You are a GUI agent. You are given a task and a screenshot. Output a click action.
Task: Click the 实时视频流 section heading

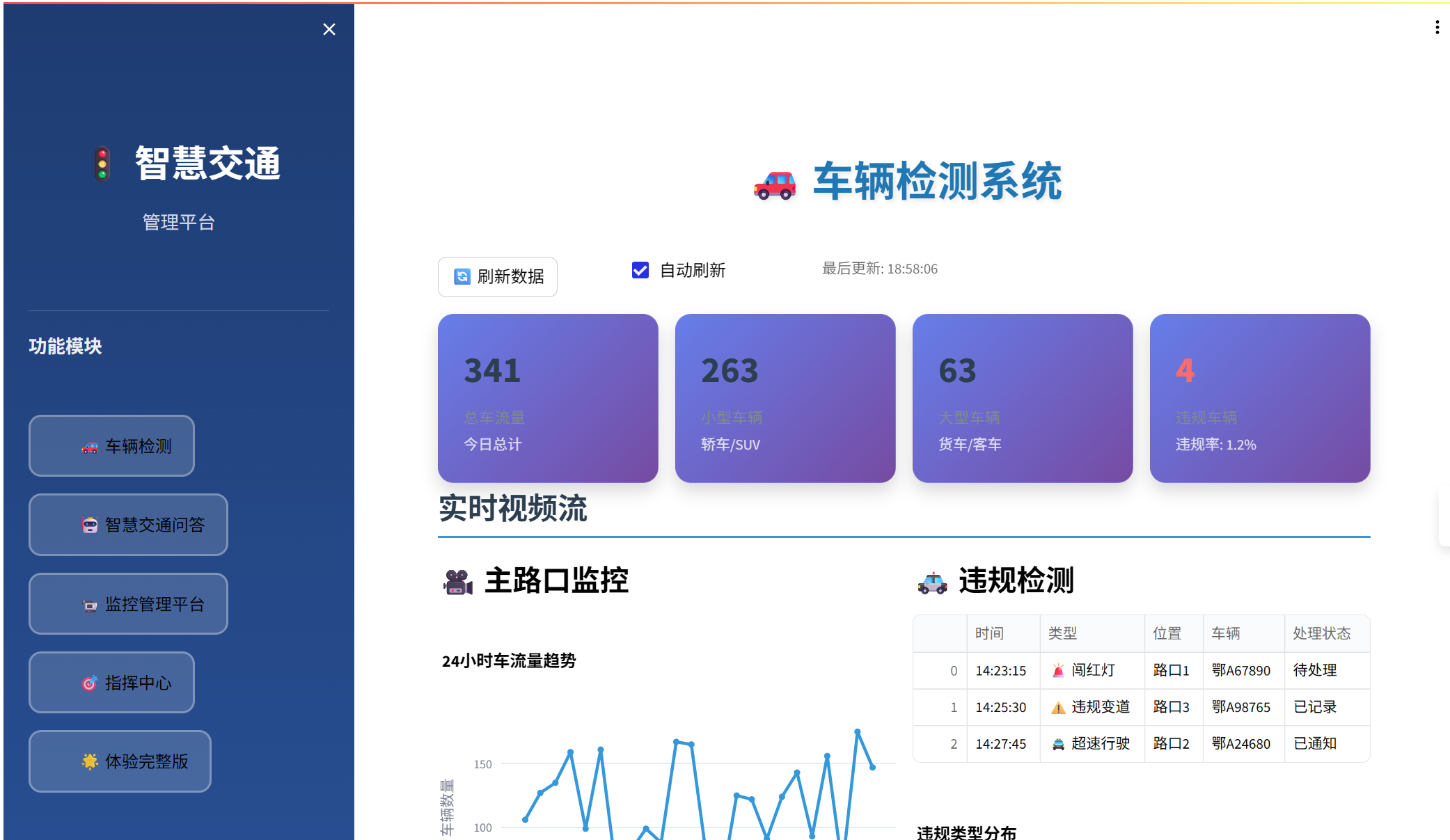513,509
